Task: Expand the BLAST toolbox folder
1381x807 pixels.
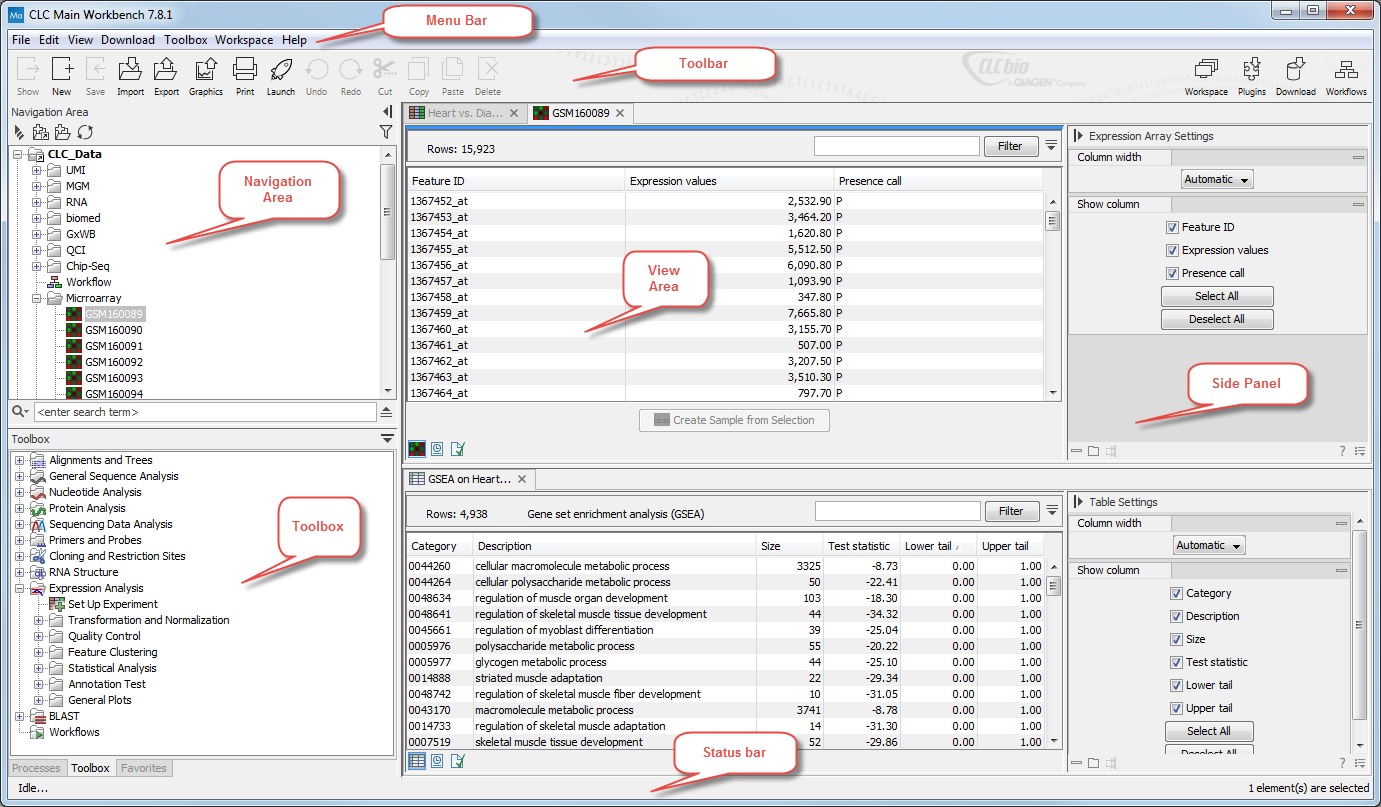Action: click(x=19, y=716)
